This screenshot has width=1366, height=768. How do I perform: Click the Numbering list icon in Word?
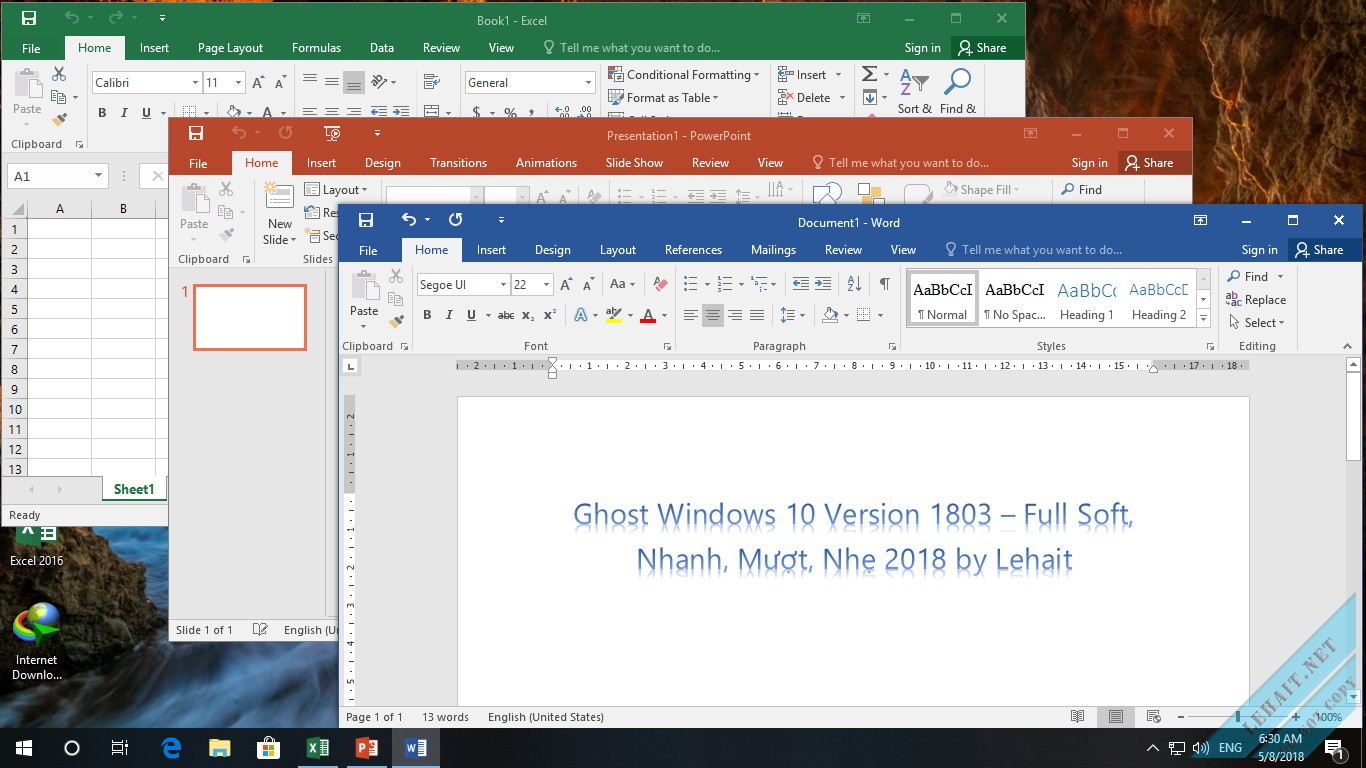pos(725,284)
